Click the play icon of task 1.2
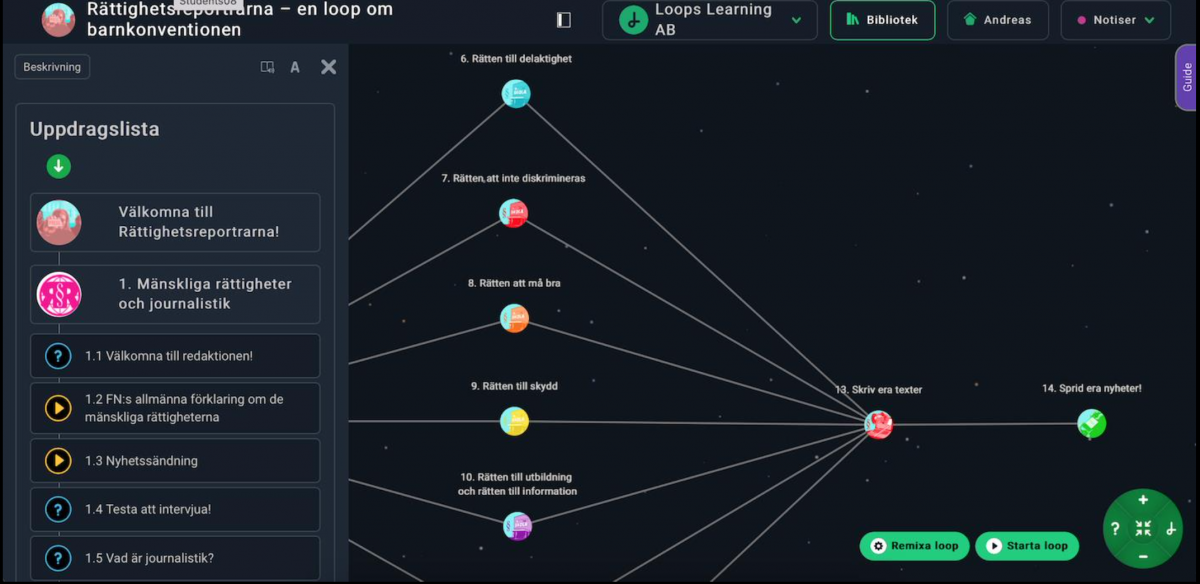Screen dimensions: 1200x584 tap(58, 408)
